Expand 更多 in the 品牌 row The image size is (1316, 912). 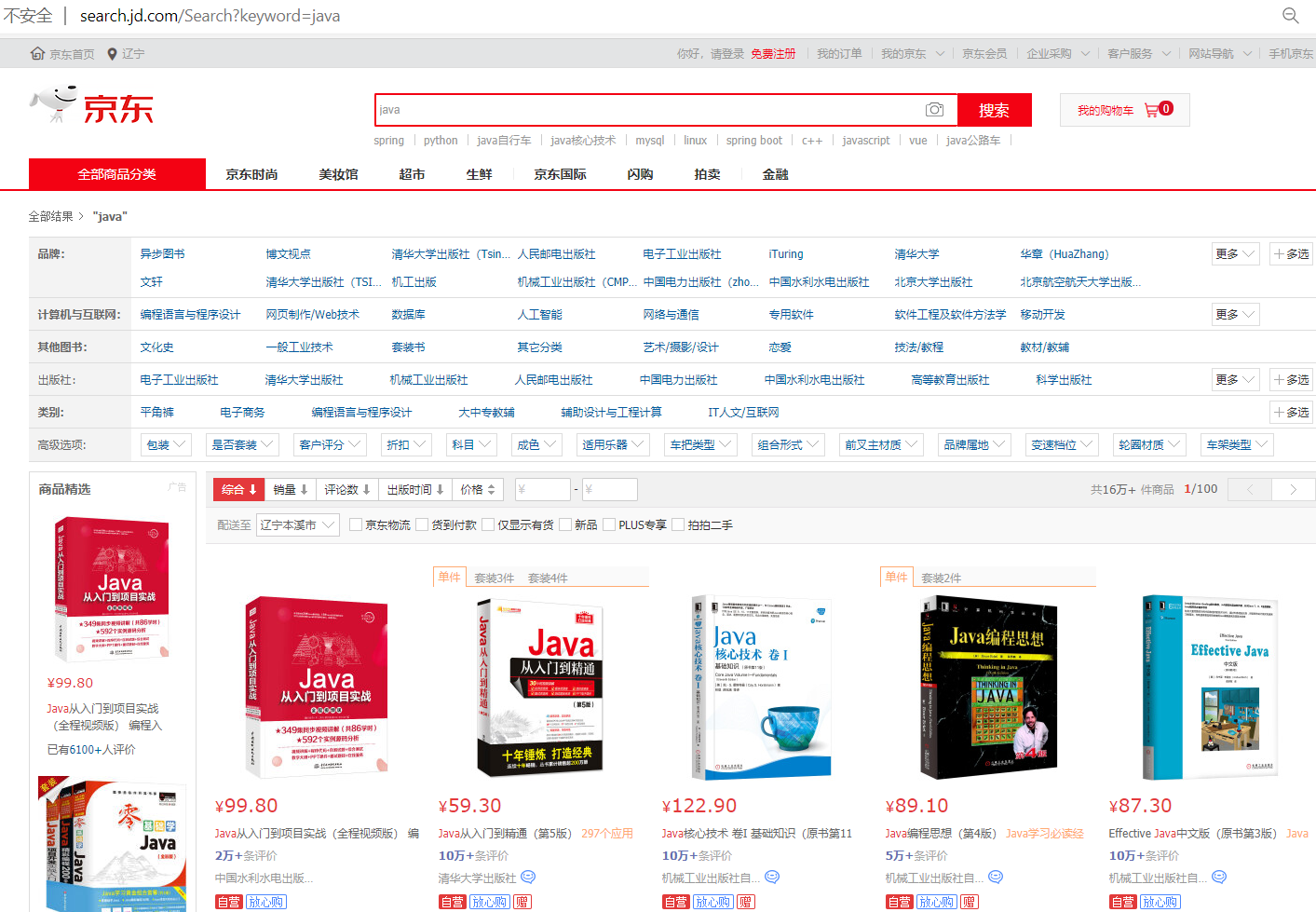[1235, 253]
